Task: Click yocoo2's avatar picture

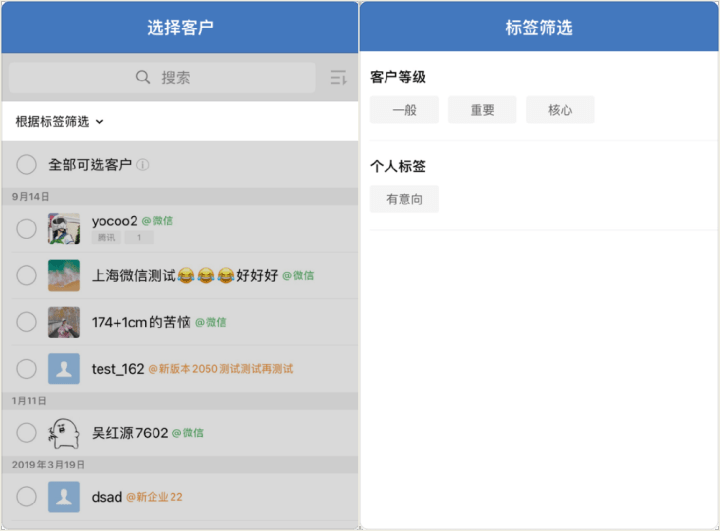Action: [x=64, y=229]
